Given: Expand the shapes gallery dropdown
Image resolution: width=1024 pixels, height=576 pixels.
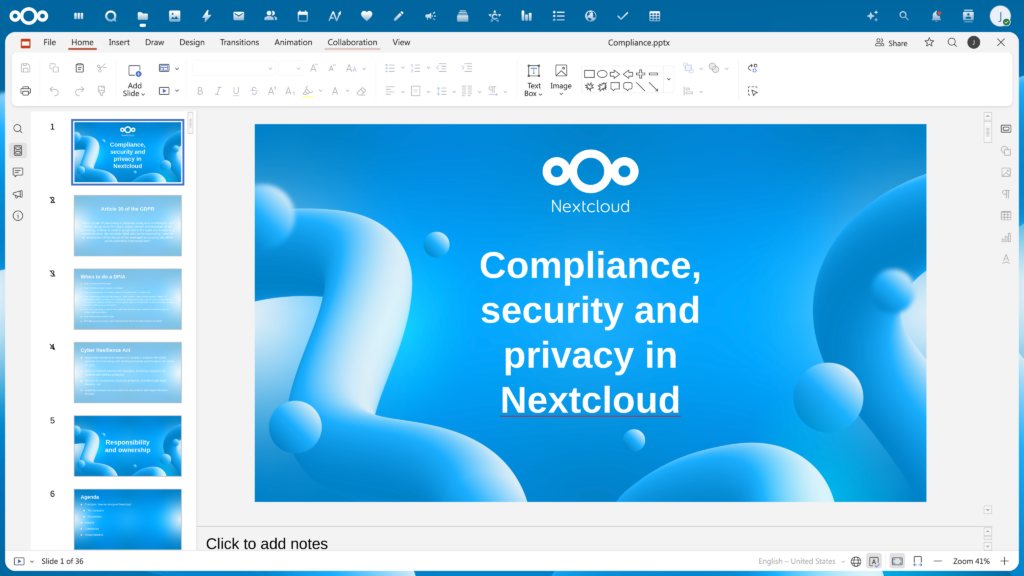Looking at the screenshot, I should coord(668,81).
